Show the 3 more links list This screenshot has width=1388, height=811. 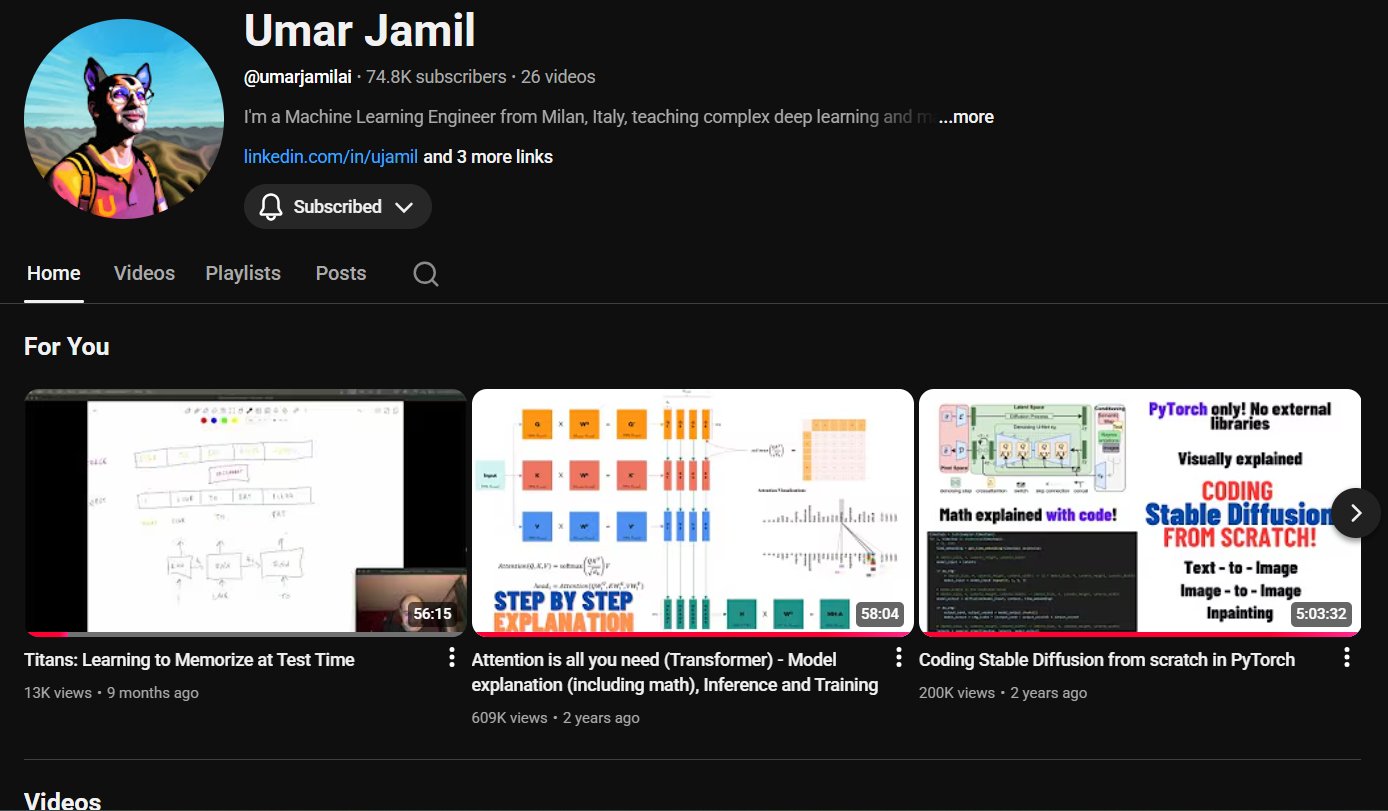pos(488,157)
